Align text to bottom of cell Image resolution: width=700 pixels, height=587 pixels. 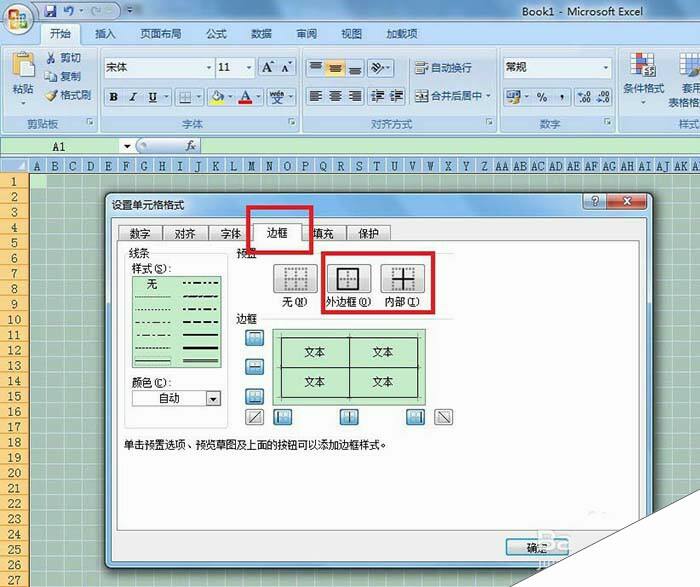[x=355, y=68]
